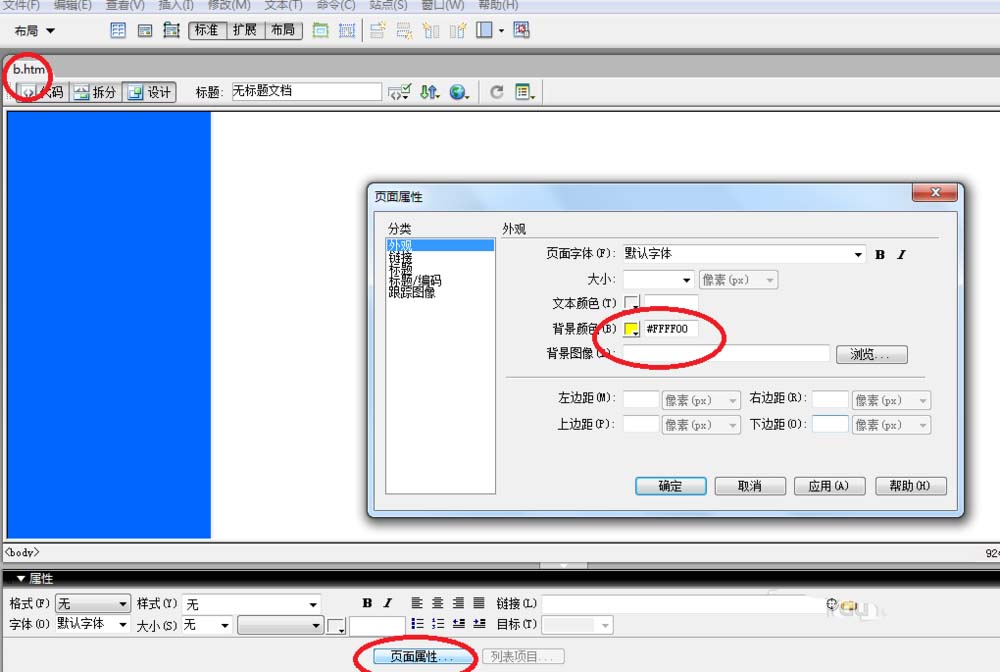1000x672 pixels.
Task: Select the 外观 category in the dialog
Action: tap(440, 245)
